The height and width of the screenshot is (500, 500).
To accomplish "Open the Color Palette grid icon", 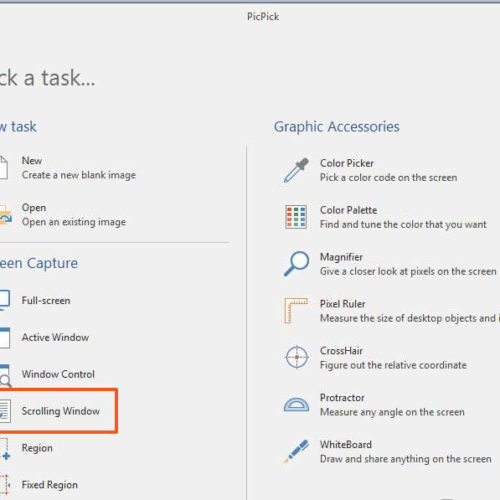I will click(296, 217).
